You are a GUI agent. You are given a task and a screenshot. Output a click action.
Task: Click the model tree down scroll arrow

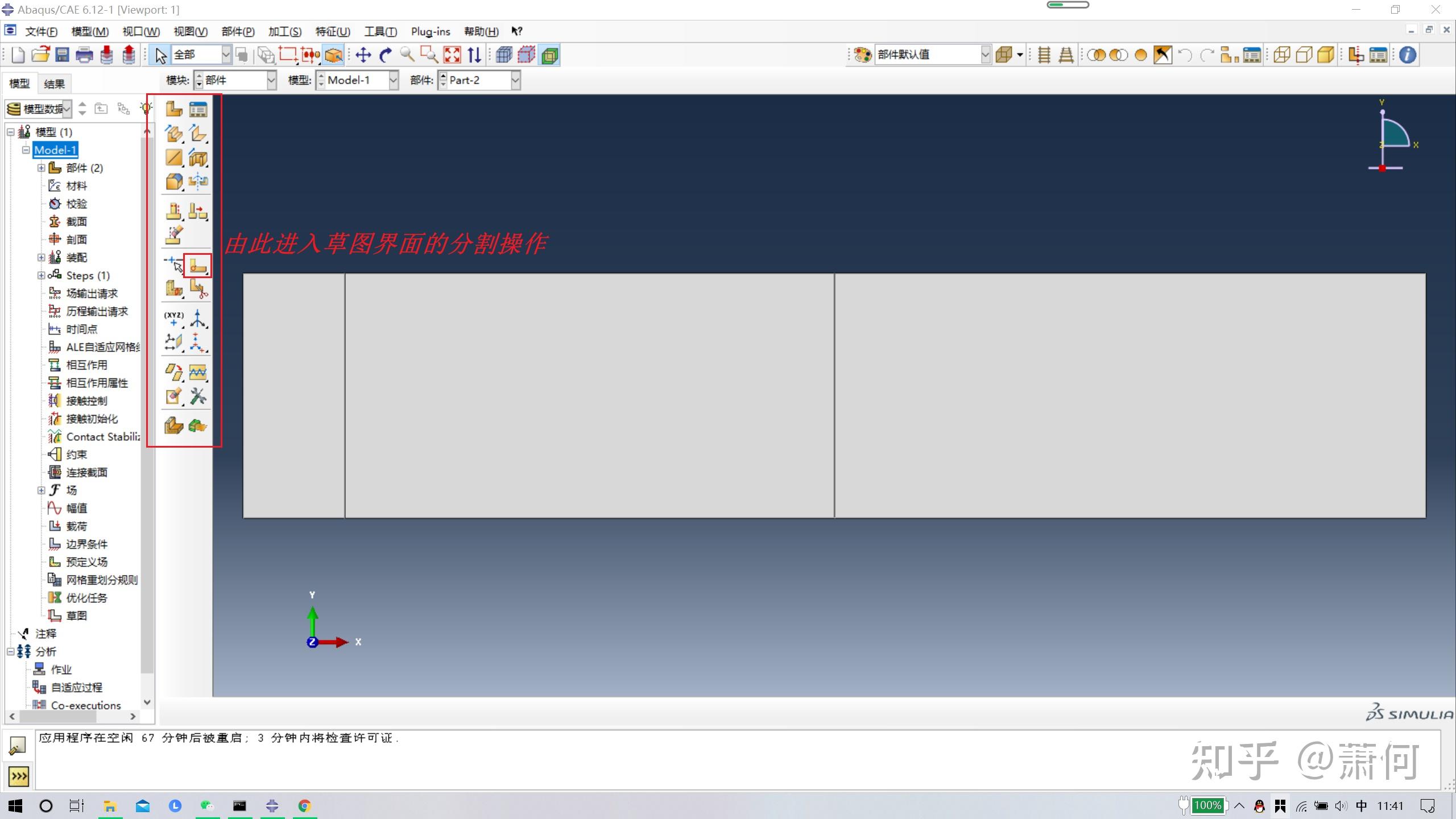(147, 702)
